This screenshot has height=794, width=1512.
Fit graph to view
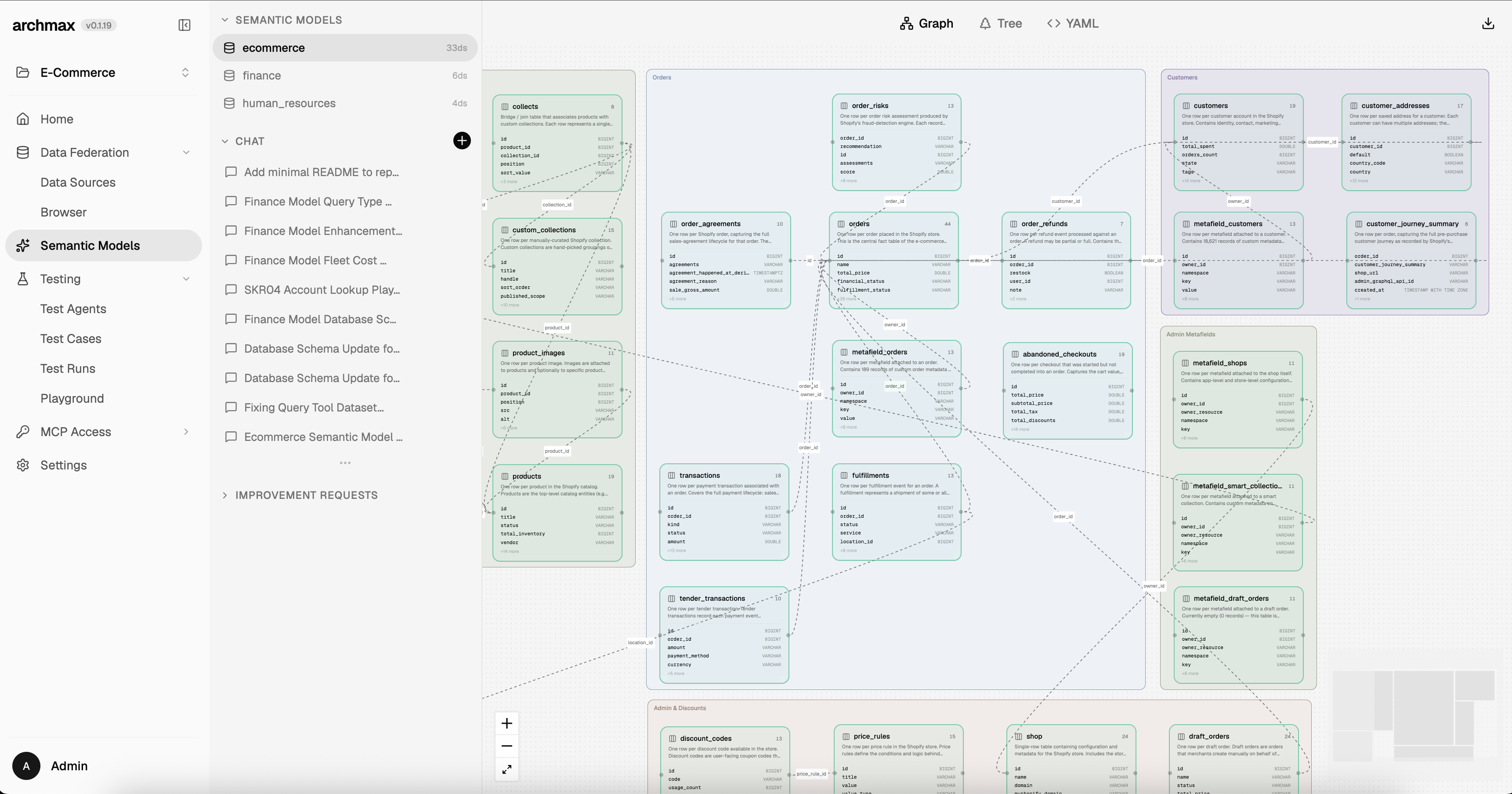click(507, 769)
